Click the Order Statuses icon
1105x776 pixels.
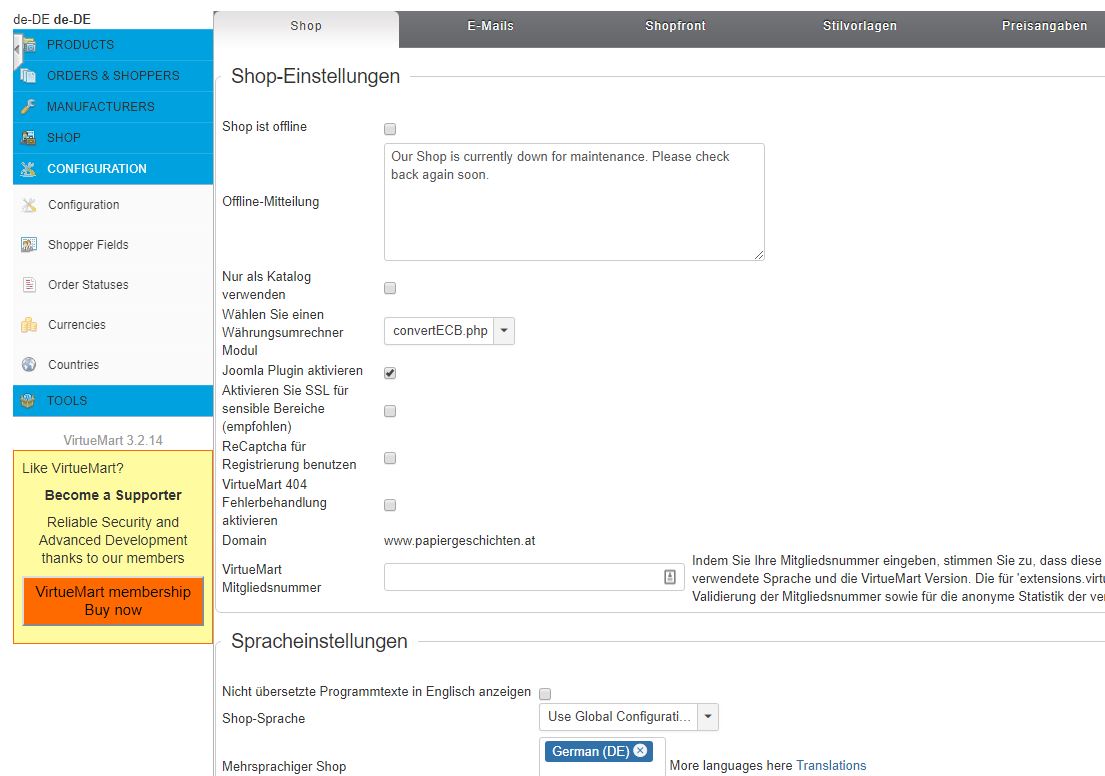tap(29, 285)
